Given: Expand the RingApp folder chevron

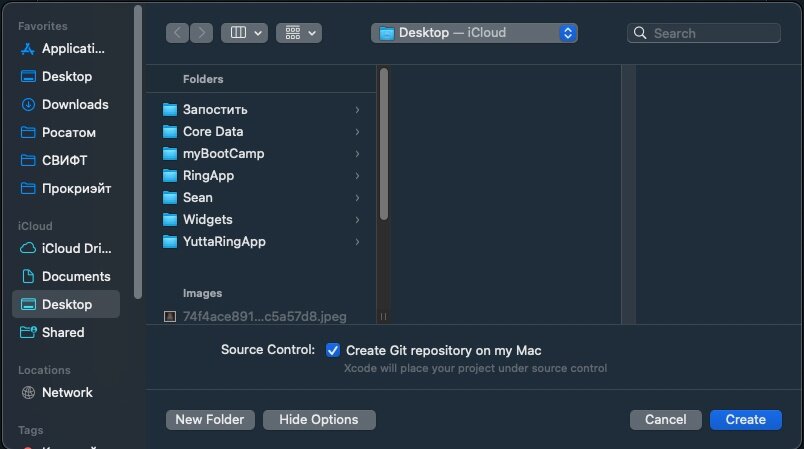Looking at the screenshot, I should pos(357,176).
